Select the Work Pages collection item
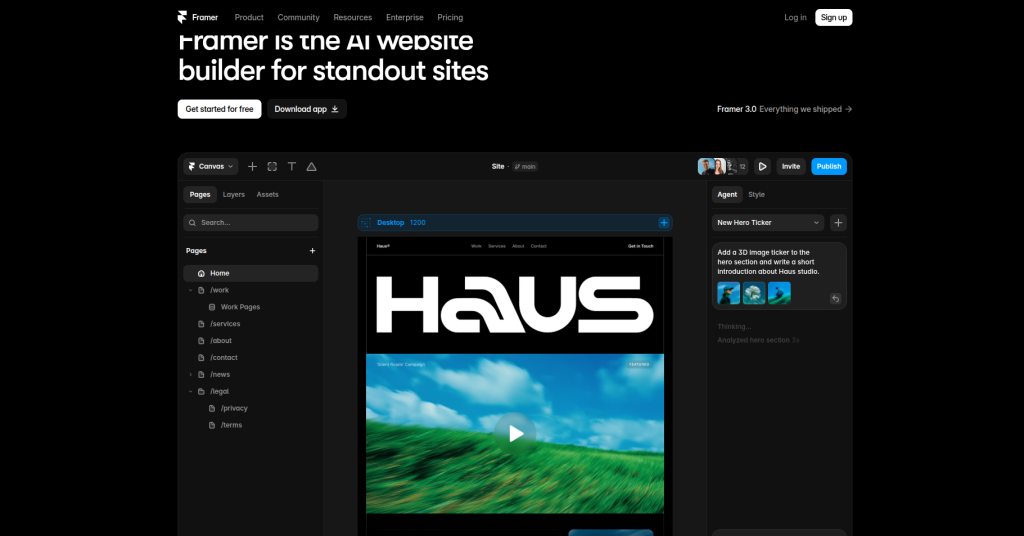1024x536 pixels. pyautogui.click(x=240, y=307)
